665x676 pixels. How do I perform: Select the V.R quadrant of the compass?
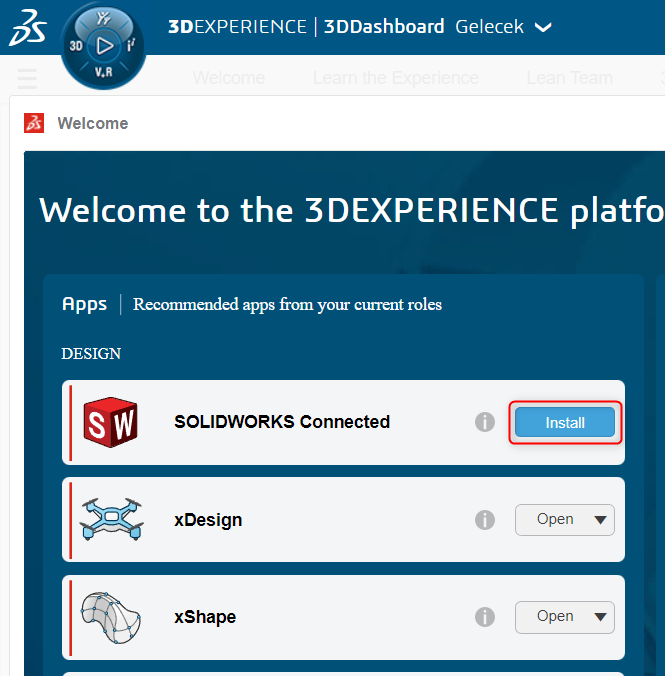pos(104,72)
